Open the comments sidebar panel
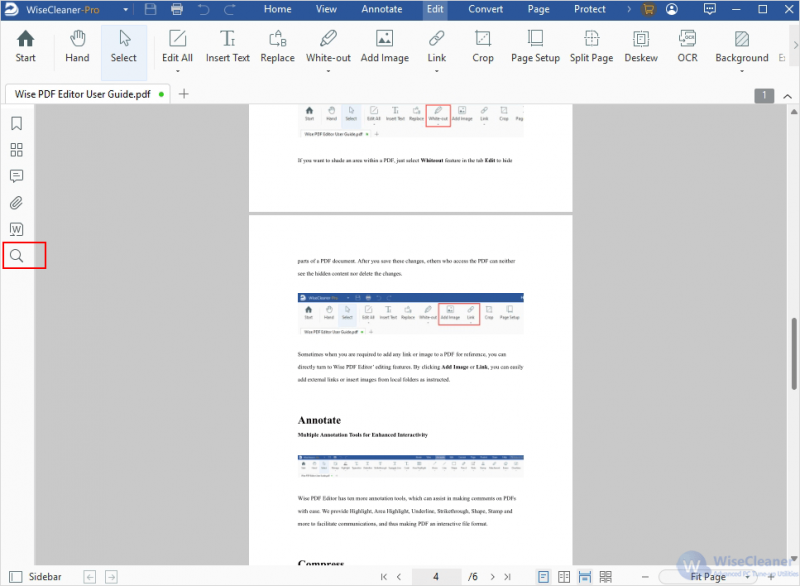 tap(16, 176)
